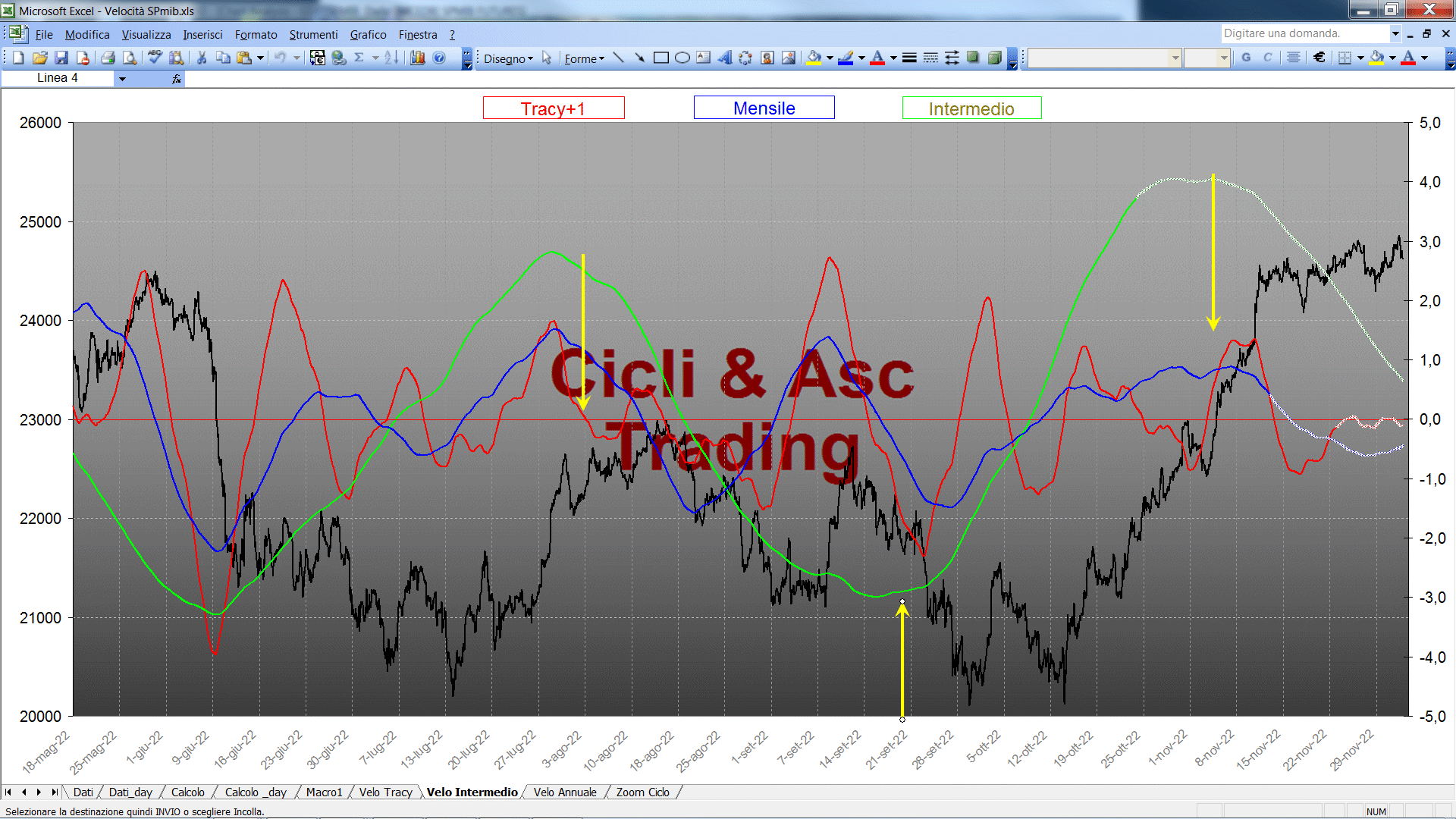Open the font size combo box
Screen dimensions: 1456x819
(x=1207, y=58)
